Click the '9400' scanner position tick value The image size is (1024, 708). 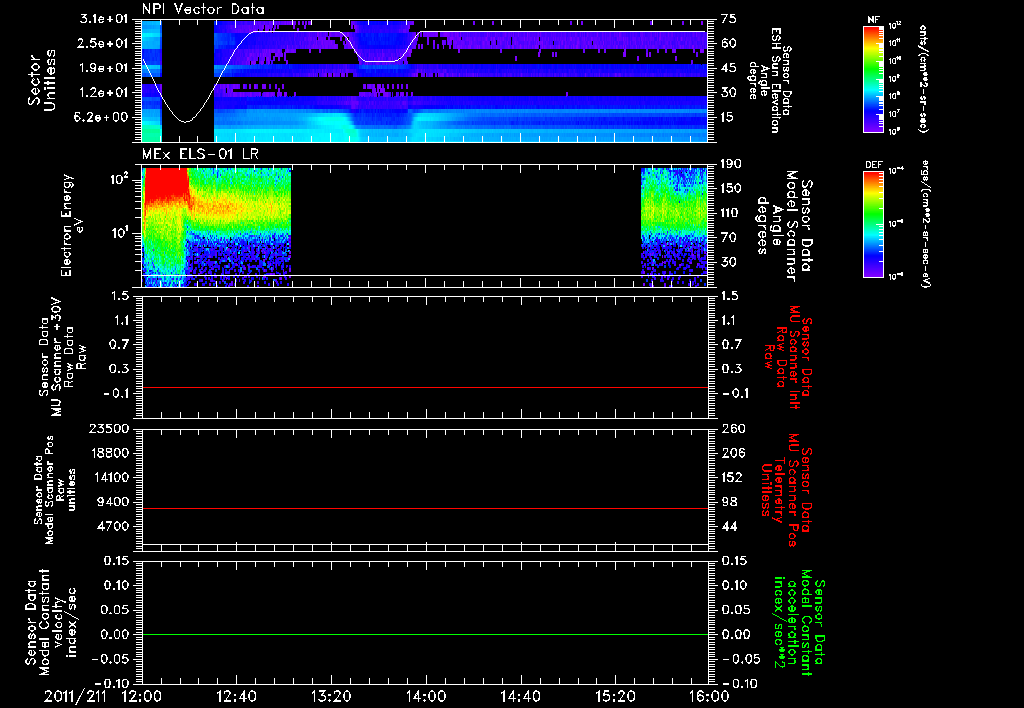coord(113,502)
